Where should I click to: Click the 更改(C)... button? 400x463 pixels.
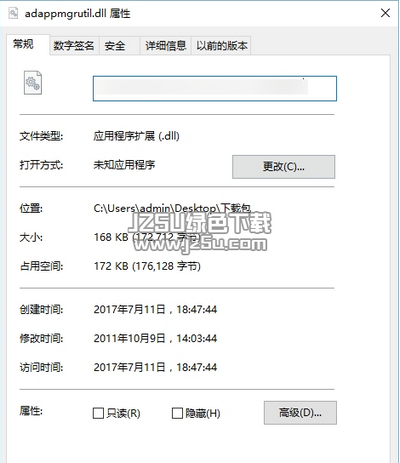pos(284,167)
